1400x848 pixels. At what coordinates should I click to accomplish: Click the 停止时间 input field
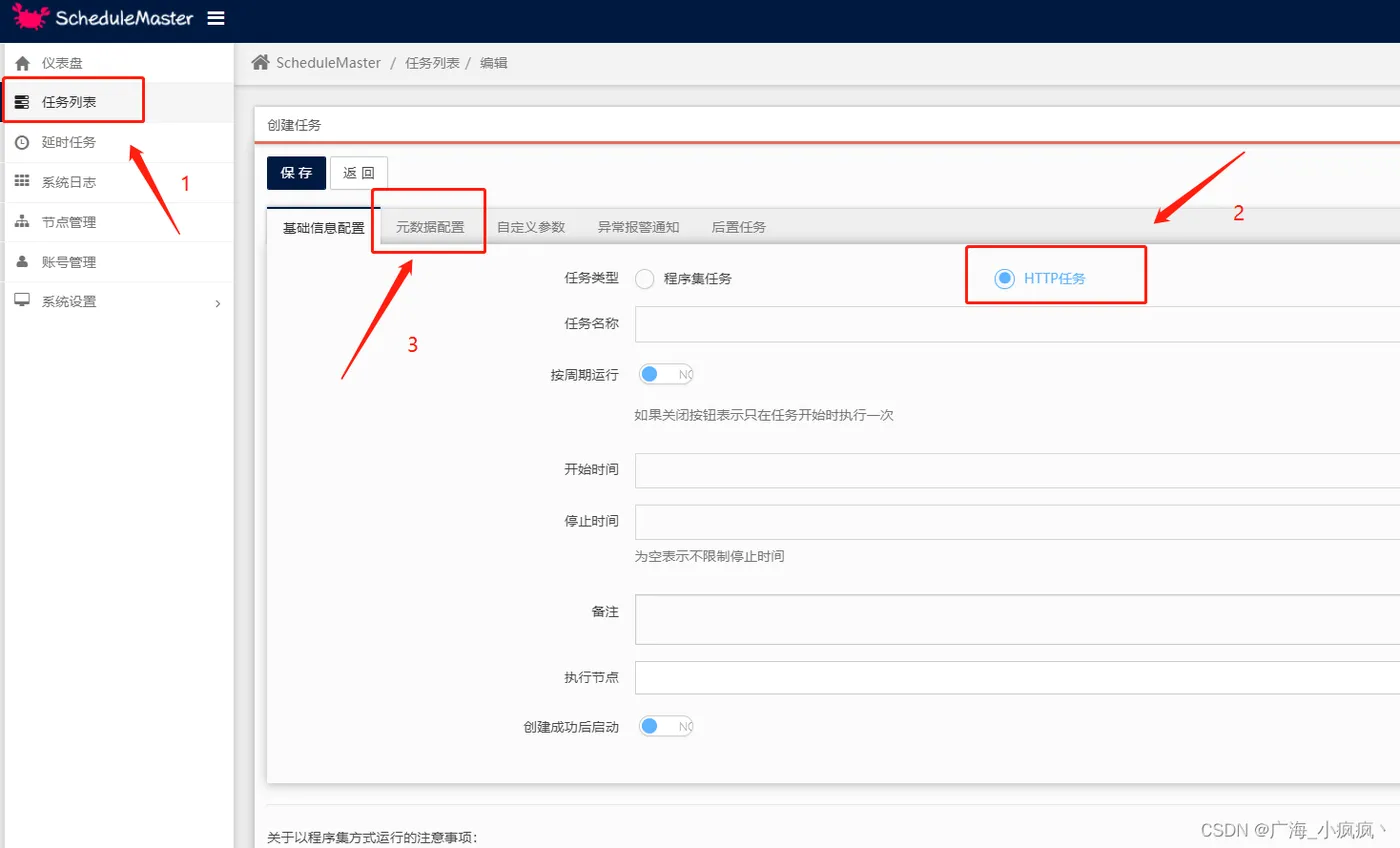(1017, 522)
